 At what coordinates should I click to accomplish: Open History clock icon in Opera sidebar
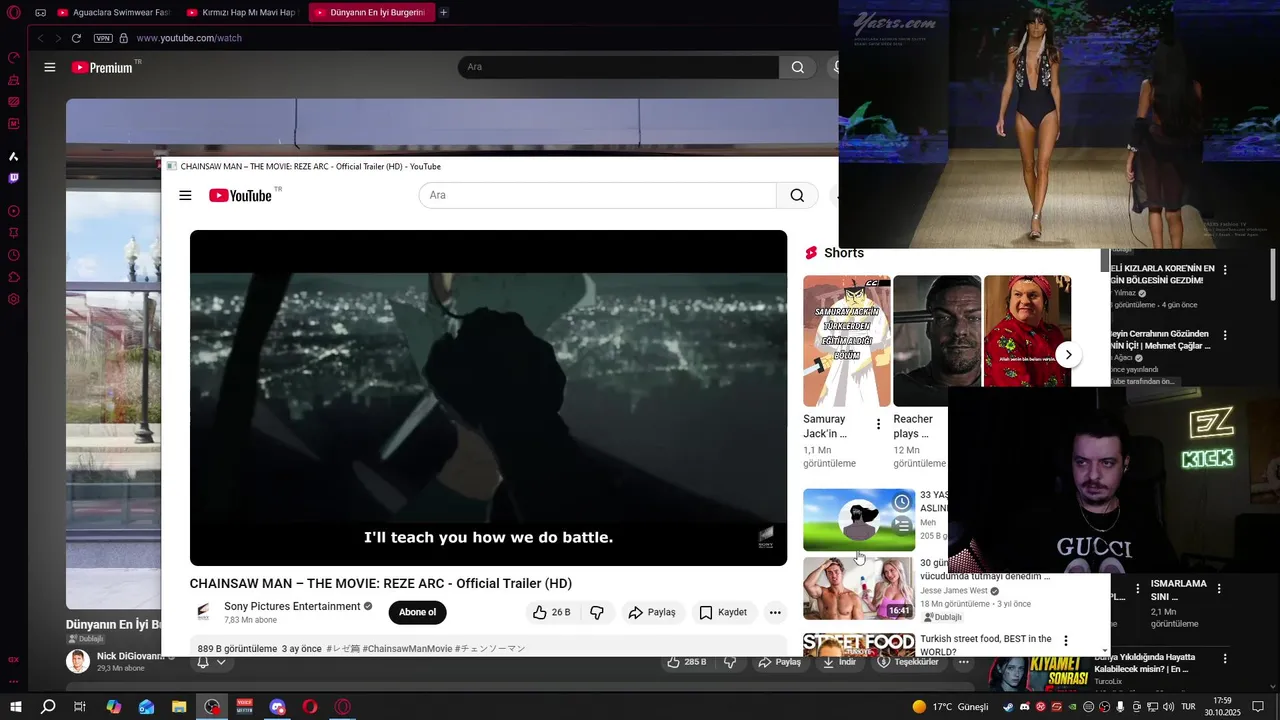(x=13, y=255)
